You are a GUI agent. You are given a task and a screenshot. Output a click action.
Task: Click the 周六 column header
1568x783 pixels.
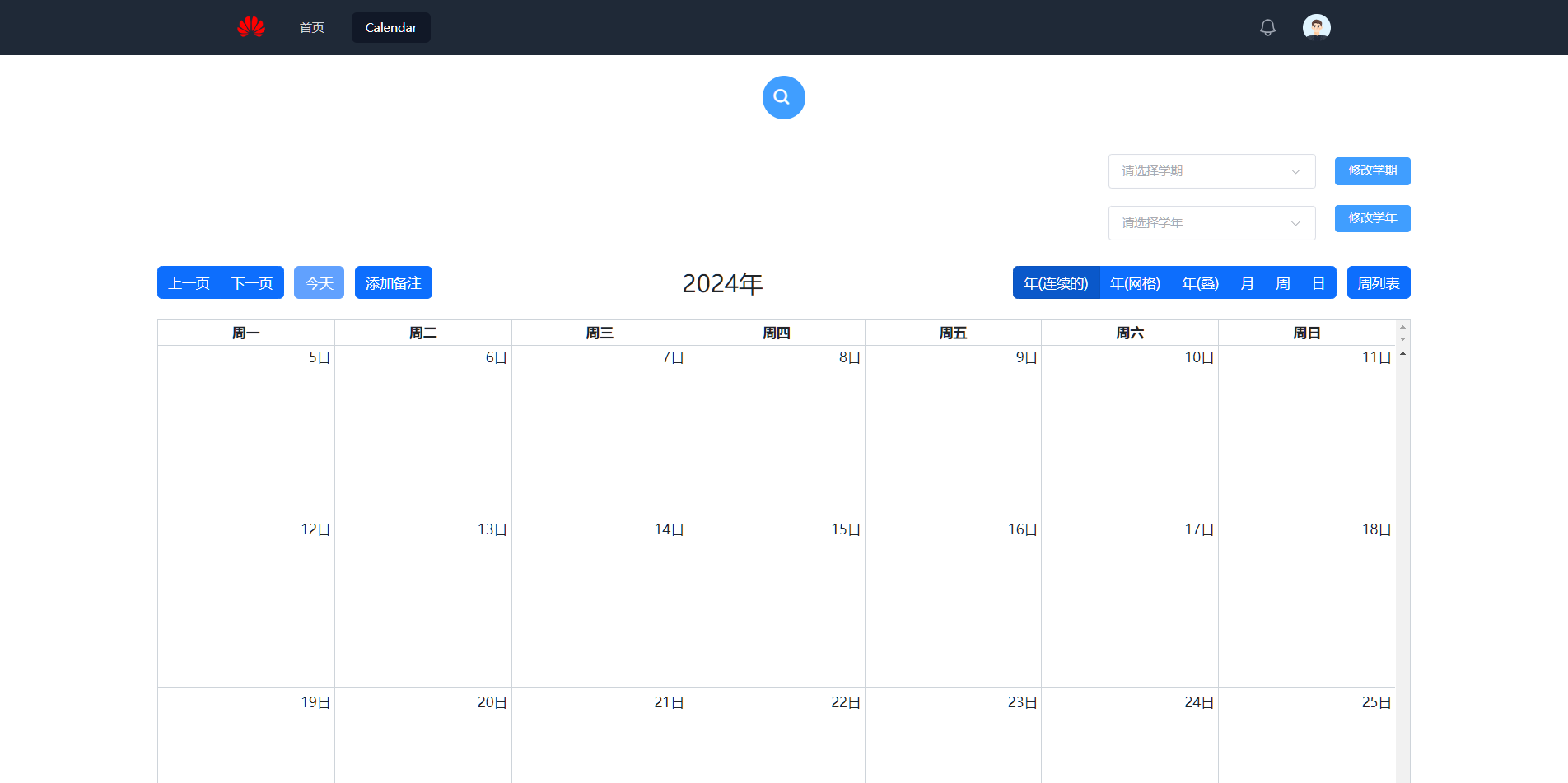coord(1130,333)
